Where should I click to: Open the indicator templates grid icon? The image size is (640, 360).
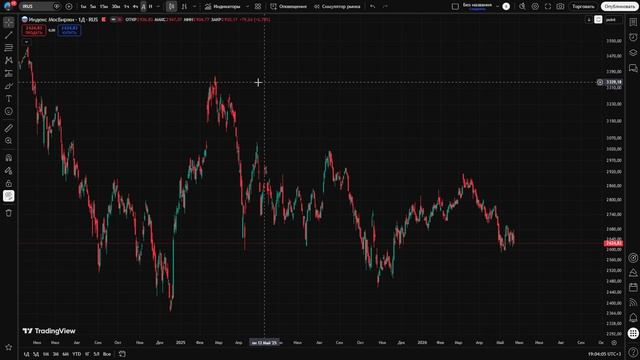[258, 7]
